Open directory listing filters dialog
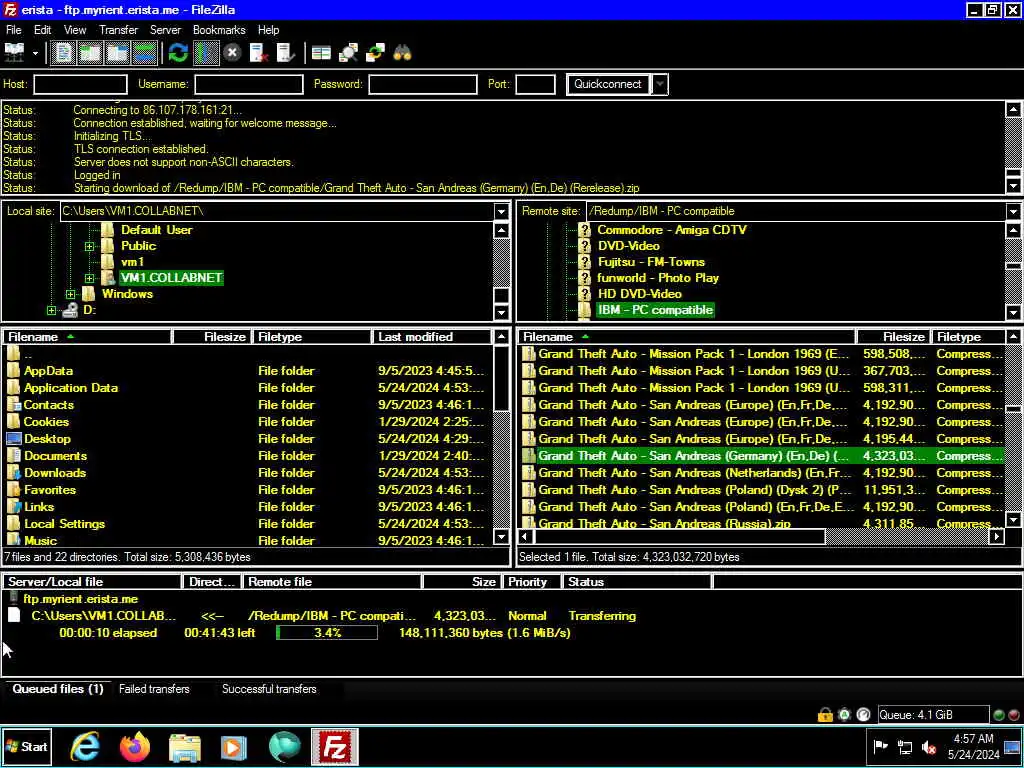Image resolution: width=1024 pixels, height=768 pixels. (321, 53)
